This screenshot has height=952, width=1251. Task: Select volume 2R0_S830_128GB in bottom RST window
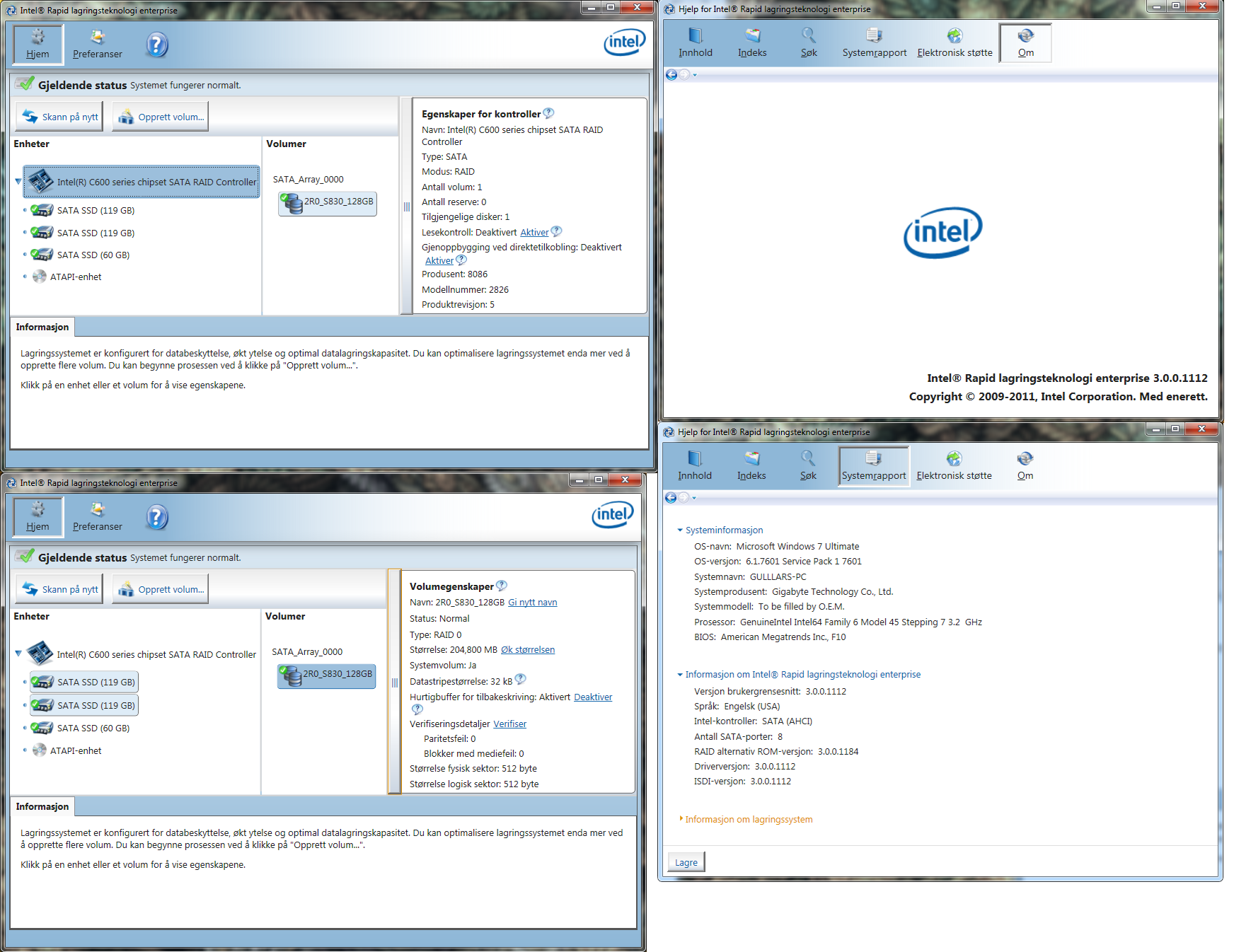coord(326,675)
